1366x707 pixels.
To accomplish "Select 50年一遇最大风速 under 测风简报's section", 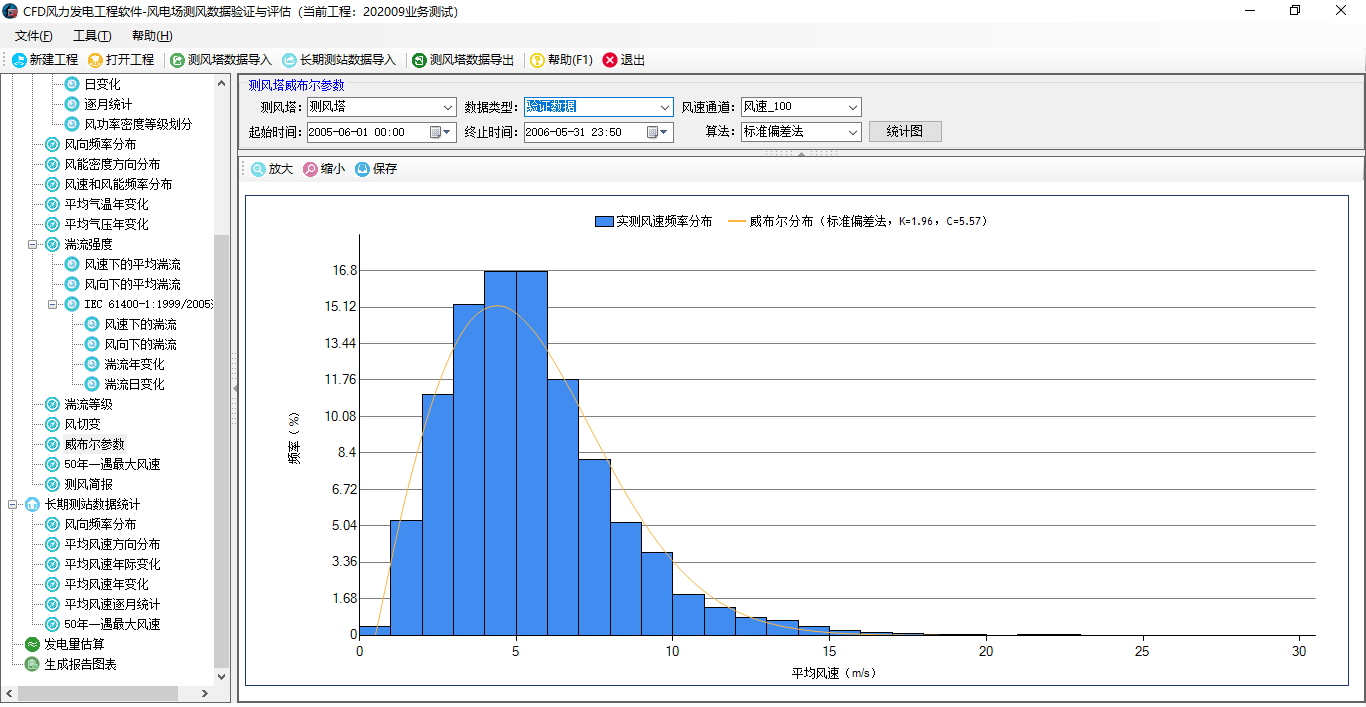I will pos(112,464).
